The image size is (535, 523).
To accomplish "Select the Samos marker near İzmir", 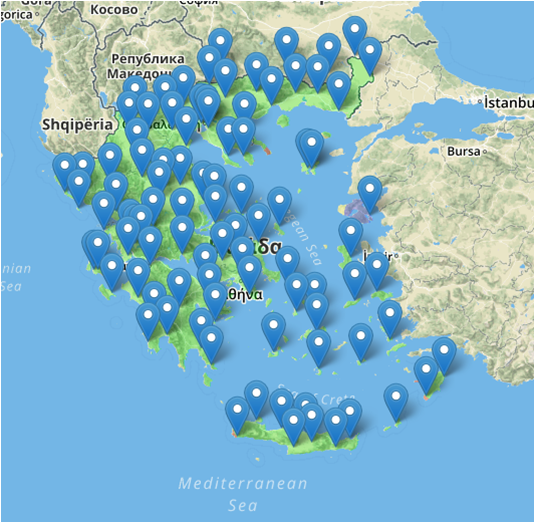I will click(x=377, y=271).
